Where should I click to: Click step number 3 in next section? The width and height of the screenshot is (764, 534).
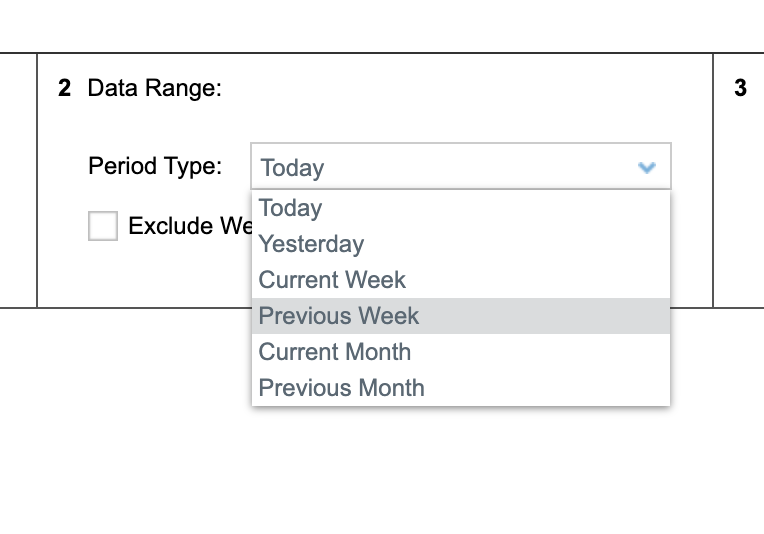pyautogui.click(x=740, y=88)
